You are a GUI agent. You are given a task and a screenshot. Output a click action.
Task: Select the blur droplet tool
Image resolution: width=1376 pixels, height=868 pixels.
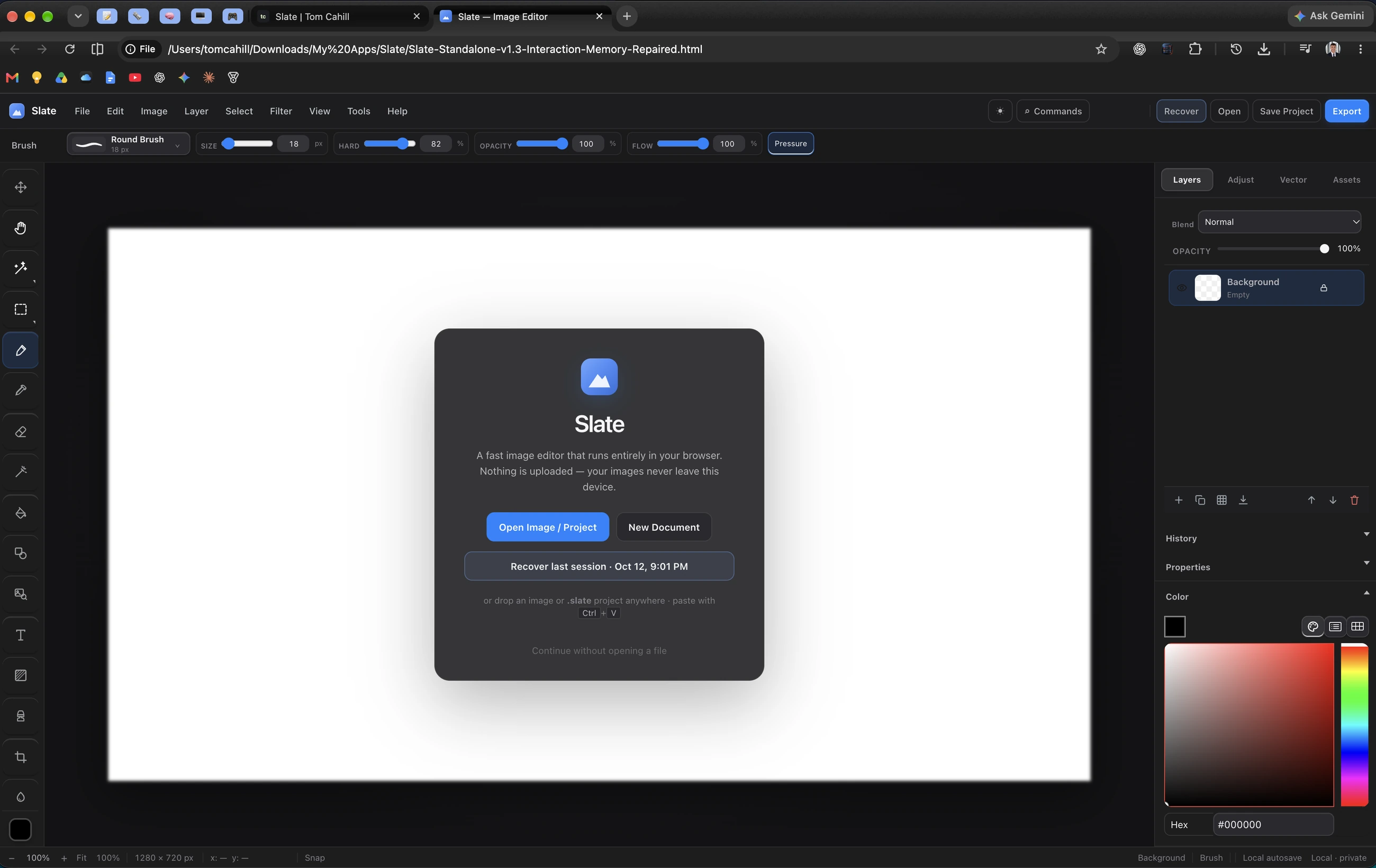pyautogui.click(x=21, y=797)
